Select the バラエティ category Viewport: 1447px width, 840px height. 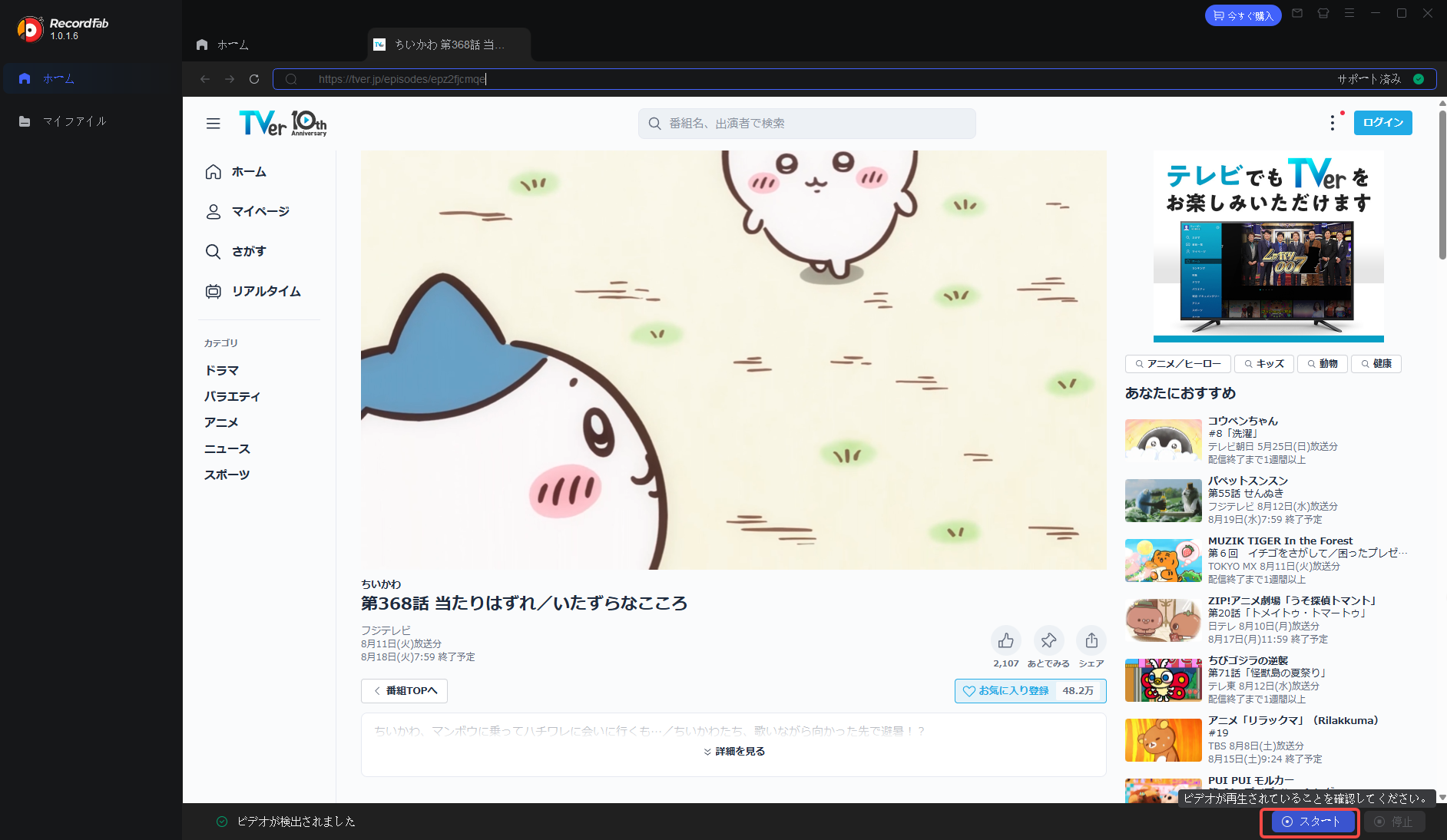coord(232,397)
